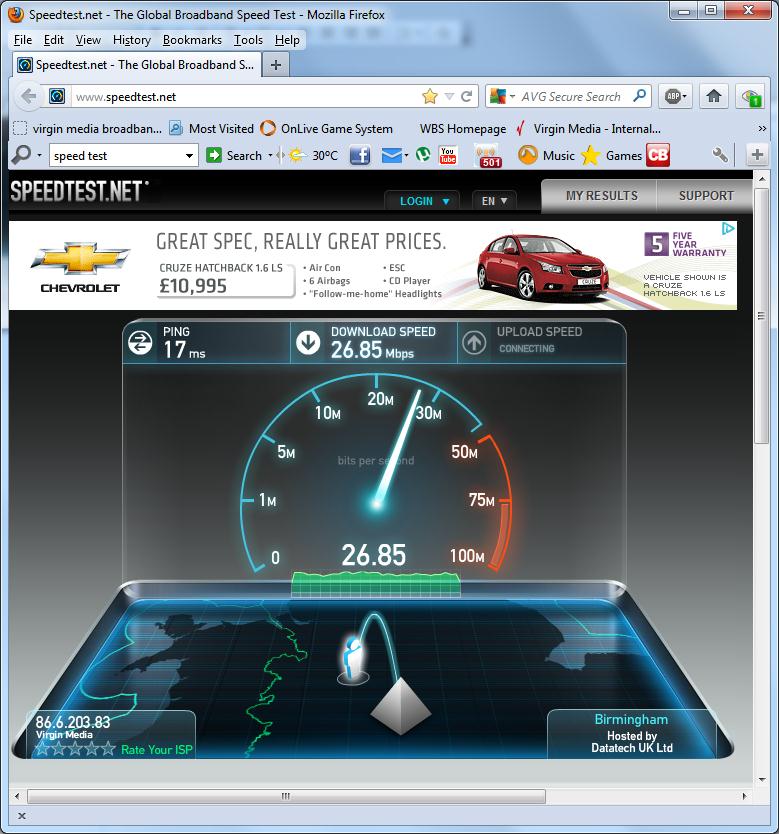Click the download speed arrow icon
The width and height of the screenshot is (779, 834).
[x=308, y=343]
